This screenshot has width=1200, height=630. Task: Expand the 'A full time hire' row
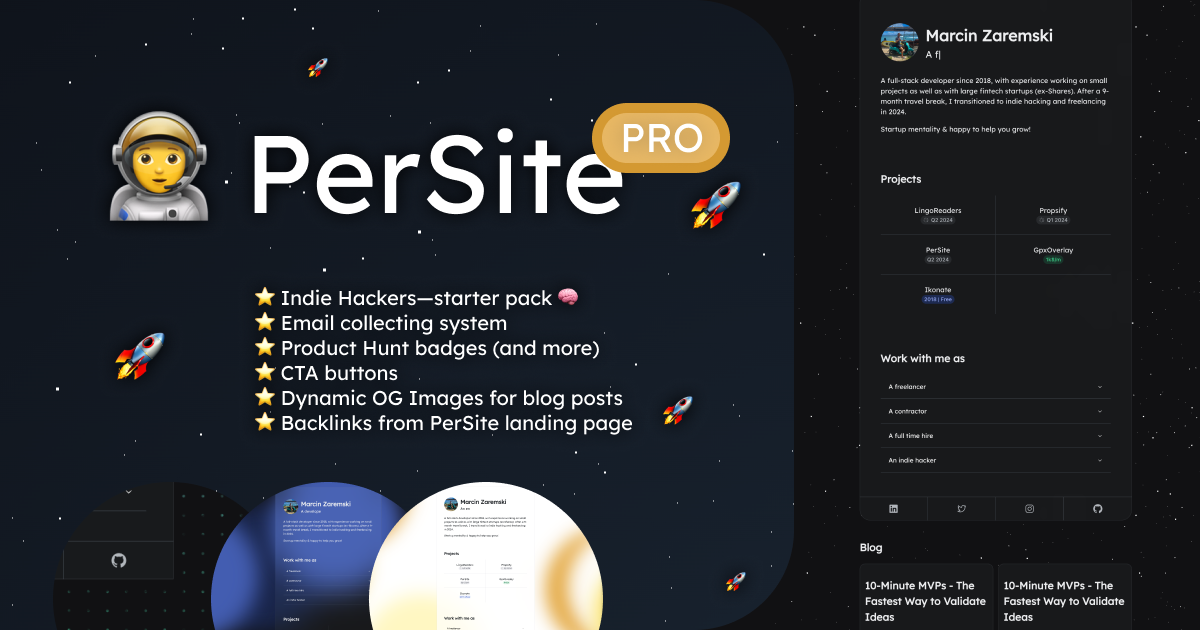point(996,436)
